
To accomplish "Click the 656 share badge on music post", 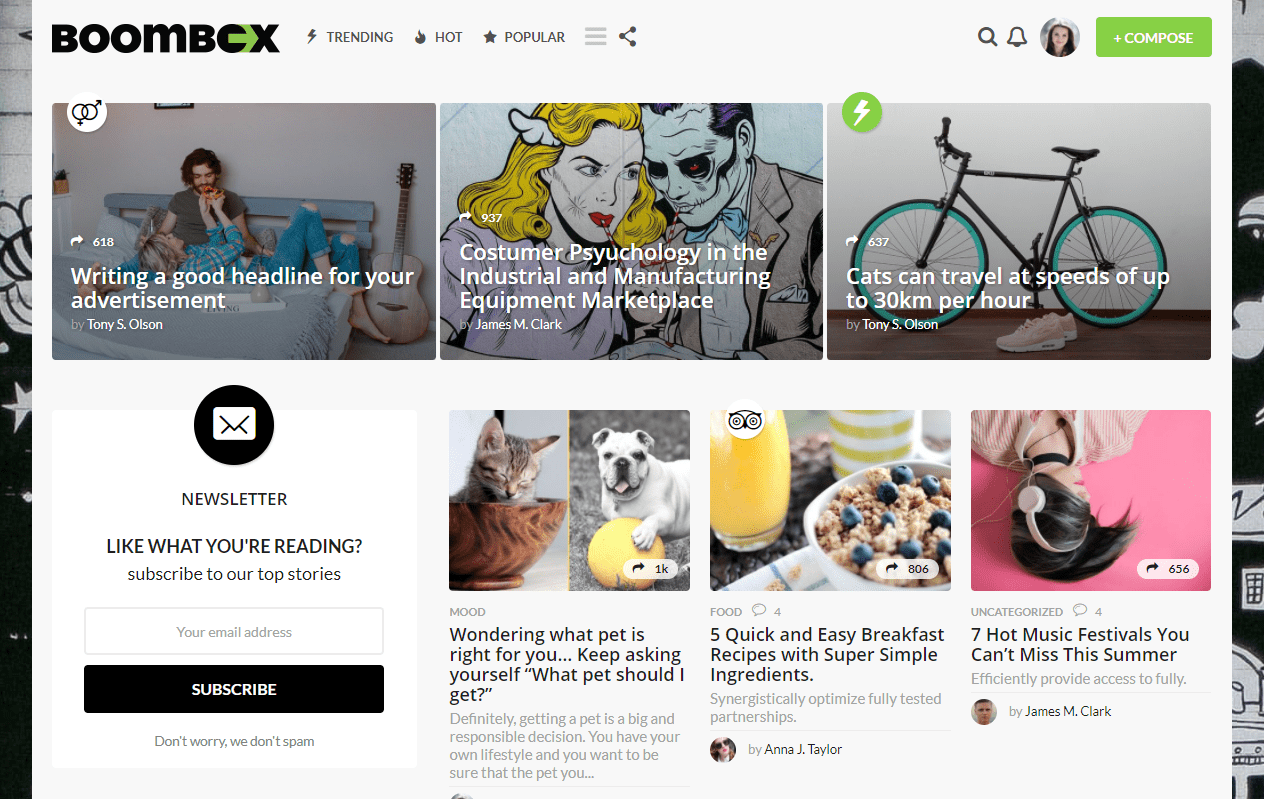I will 1168,569.
